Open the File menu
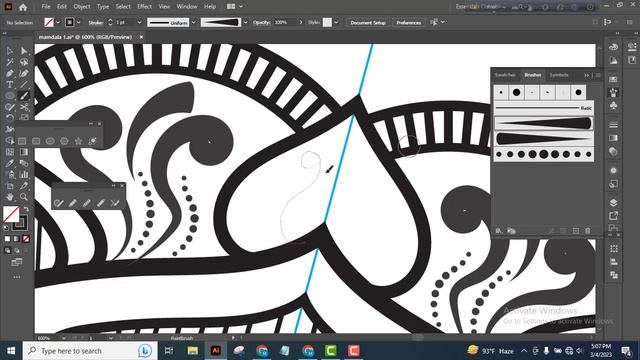Screen dimensions: 640x360 46,7
